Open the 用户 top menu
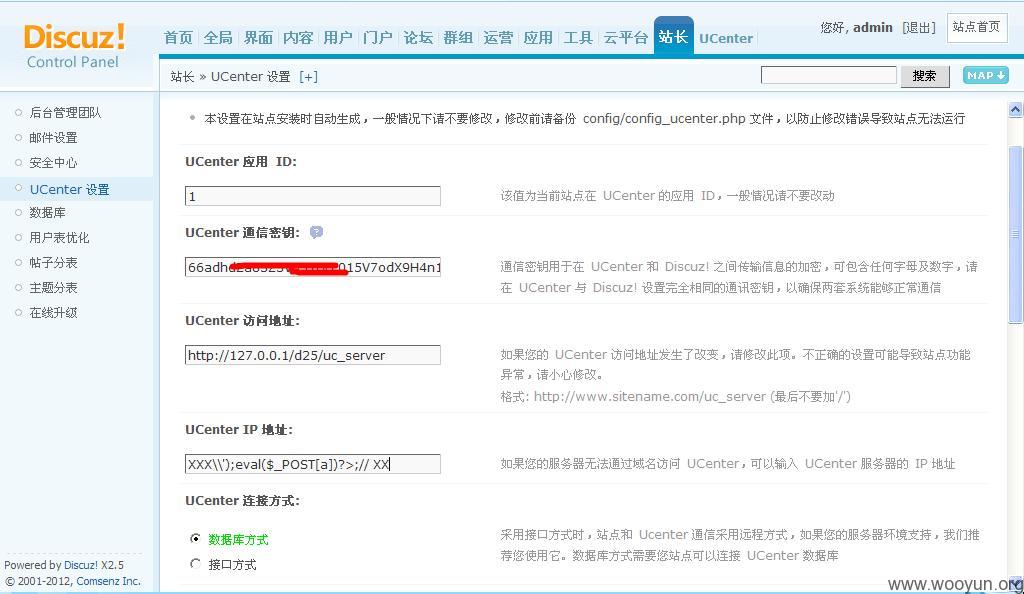 (x=338, y=38)
